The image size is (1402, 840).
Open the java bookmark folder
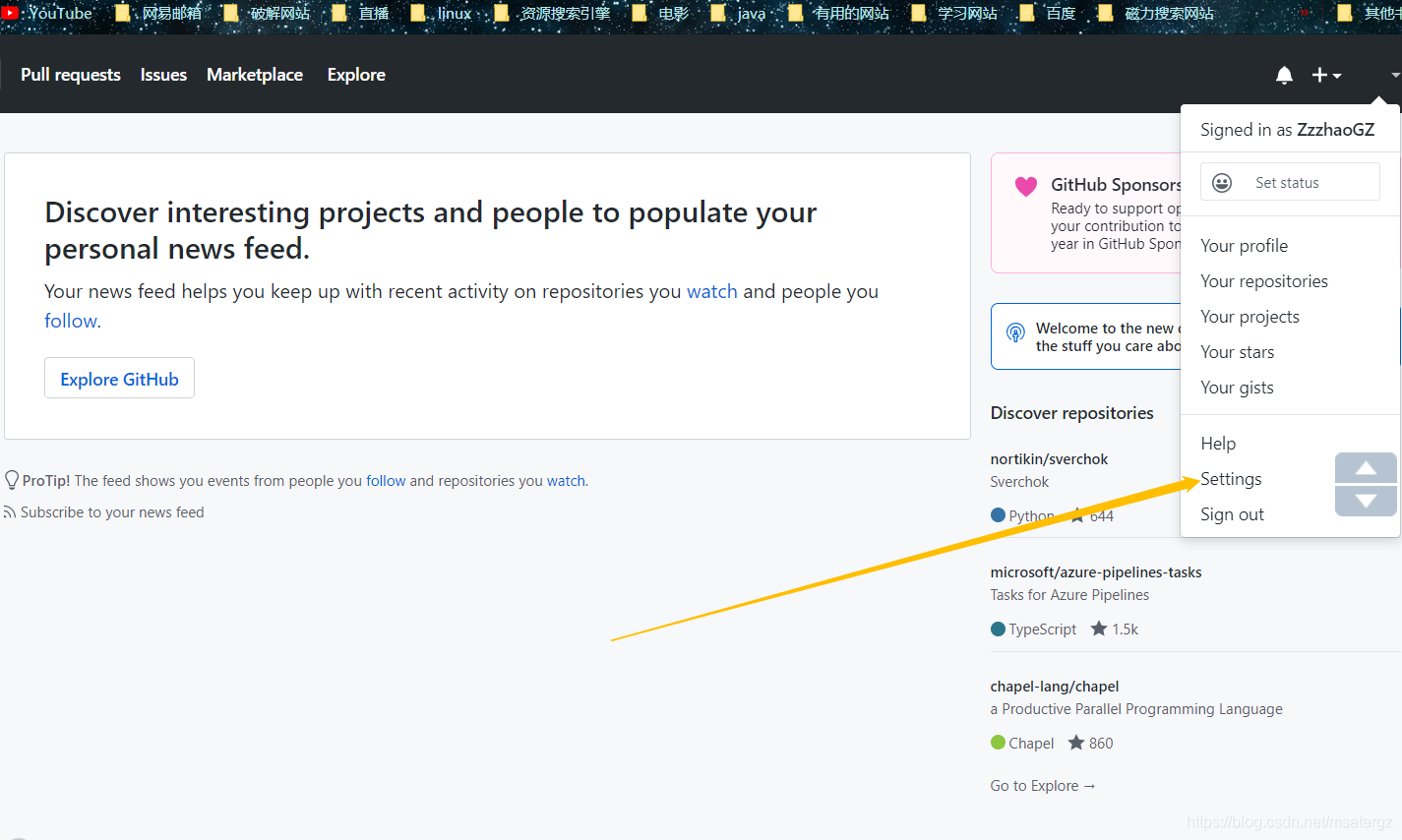pyautogui.click(x=738, y=13)
